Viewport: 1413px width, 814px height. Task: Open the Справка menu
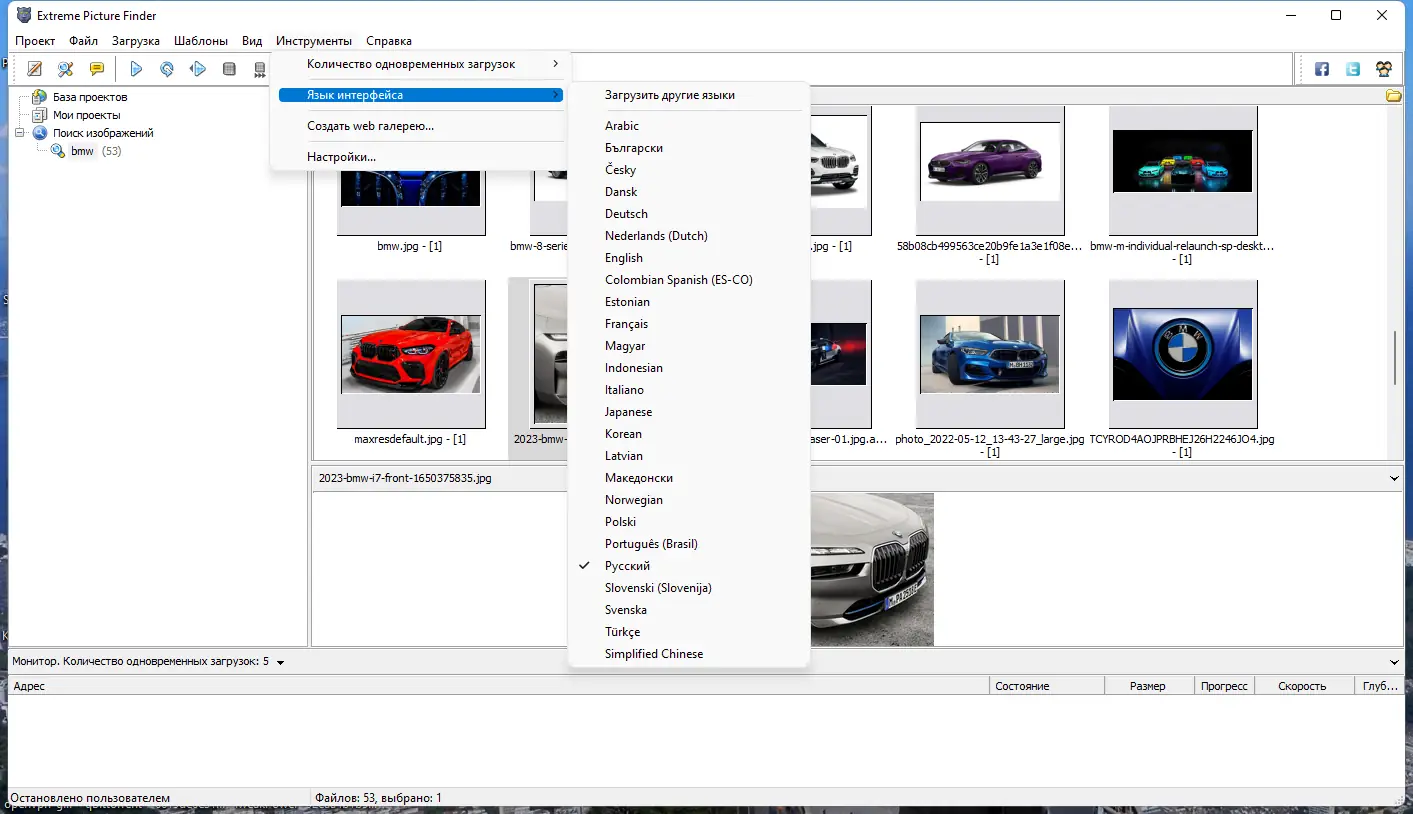click(x=388, y=41)
